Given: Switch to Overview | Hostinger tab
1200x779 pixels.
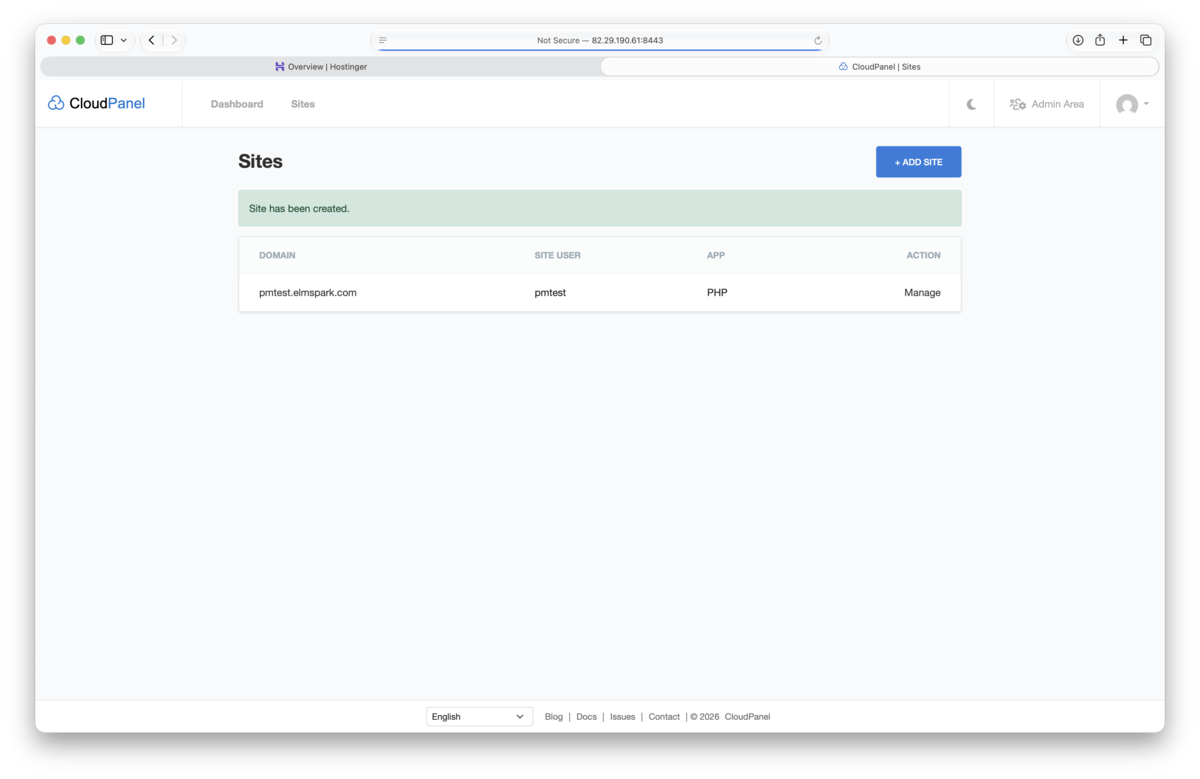Looking at the screenshot, I should click(x=321, y=67).
